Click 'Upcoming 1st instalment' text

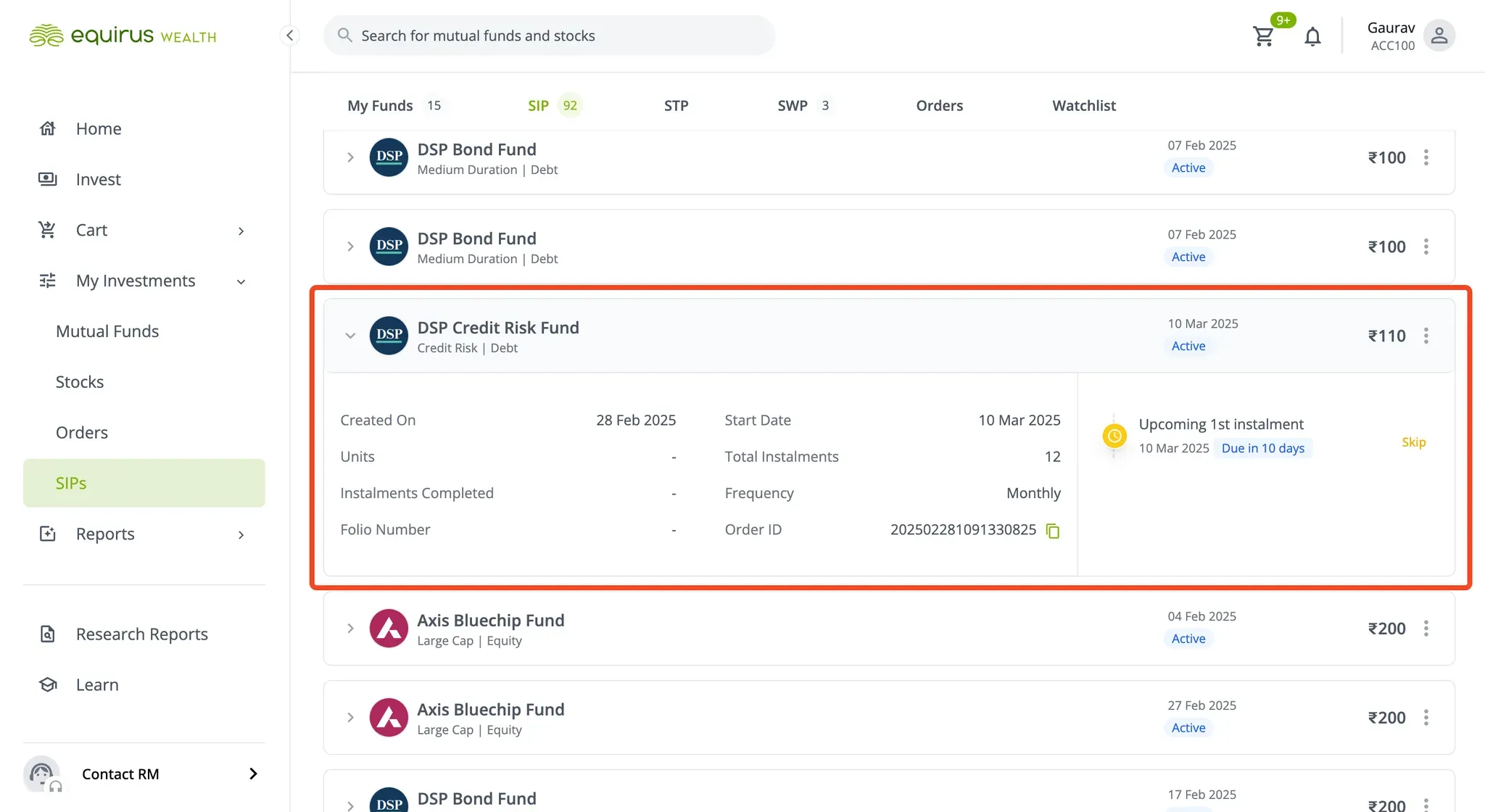pos(1221,424)
